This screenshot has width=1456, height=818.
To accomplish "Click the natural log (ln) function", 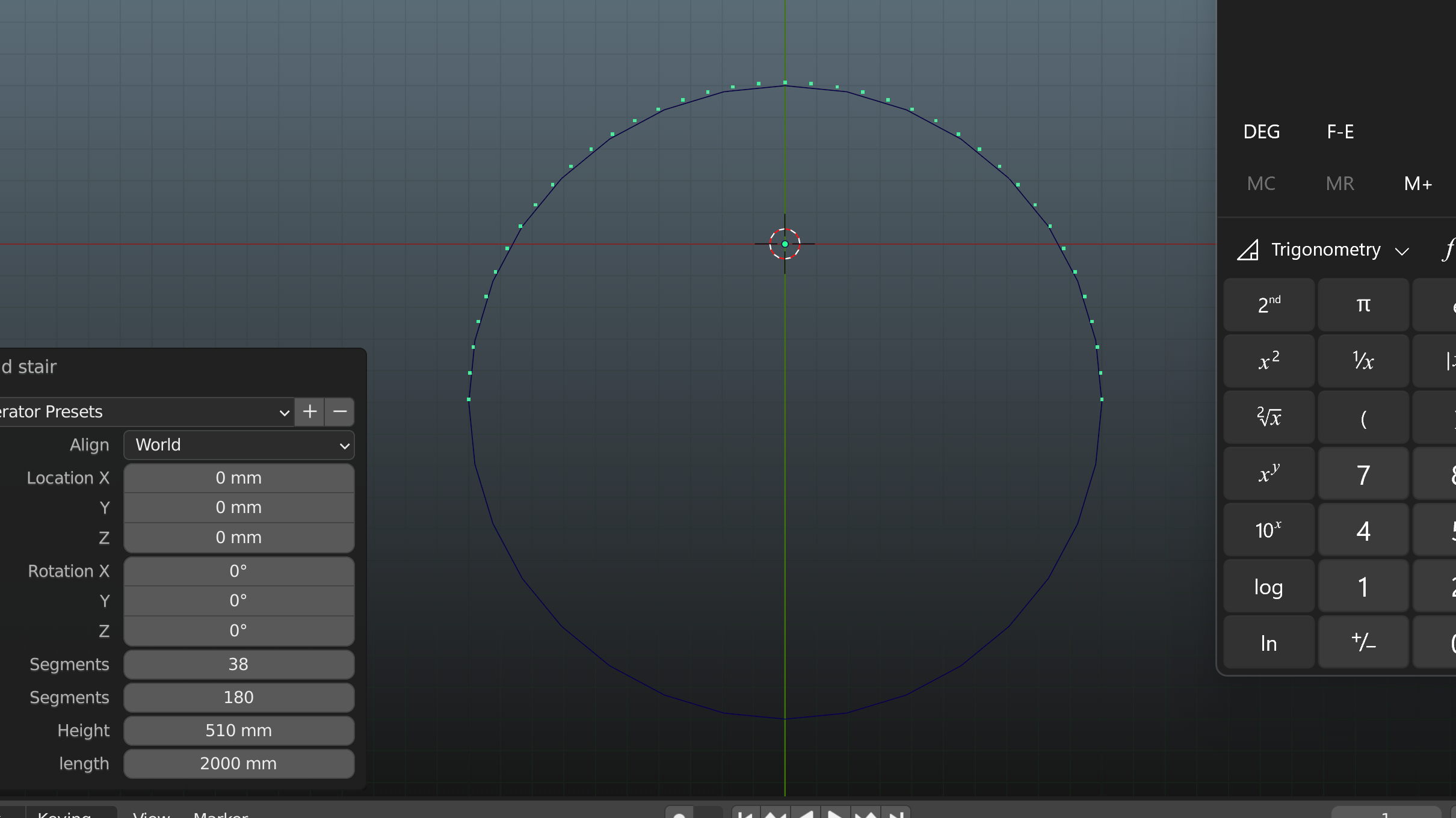I will pos(1270,641).
